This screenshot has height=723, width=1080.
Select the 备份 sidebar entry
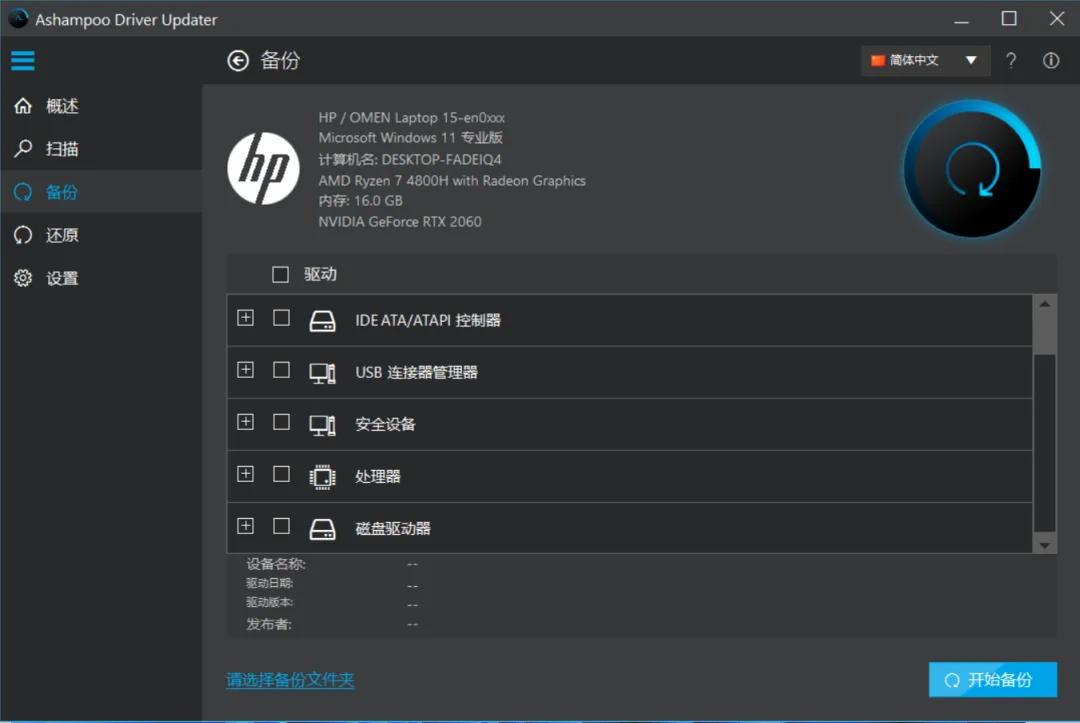[x=22, y=191]
